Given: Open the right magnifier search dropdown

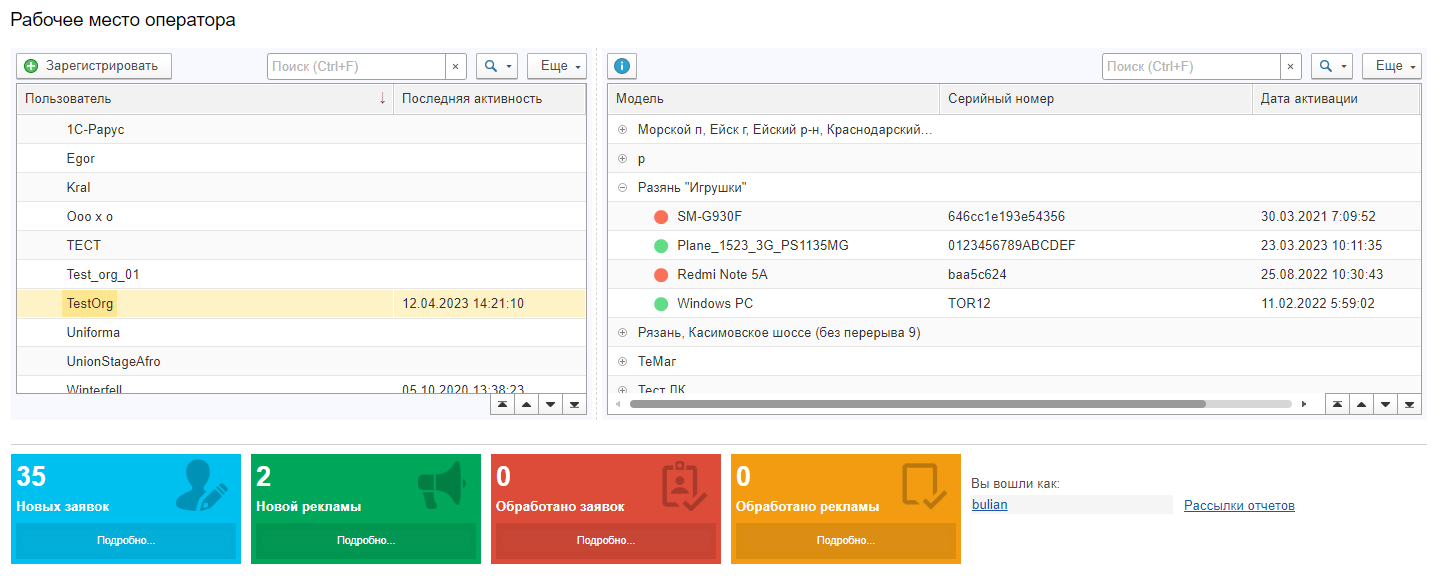Looking at the screenshot, I should [x=1332, y=66].
